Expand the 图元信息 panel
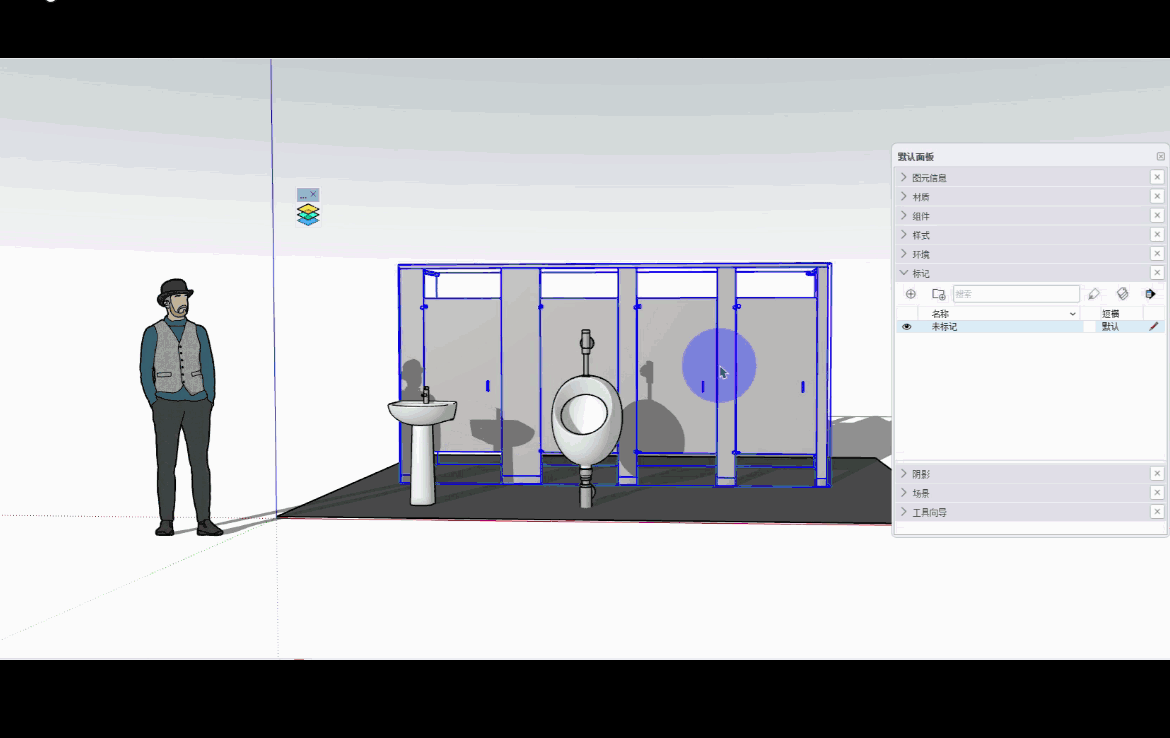The height and width of the screenshot is (738, 1170). click(x=904, y=177)
